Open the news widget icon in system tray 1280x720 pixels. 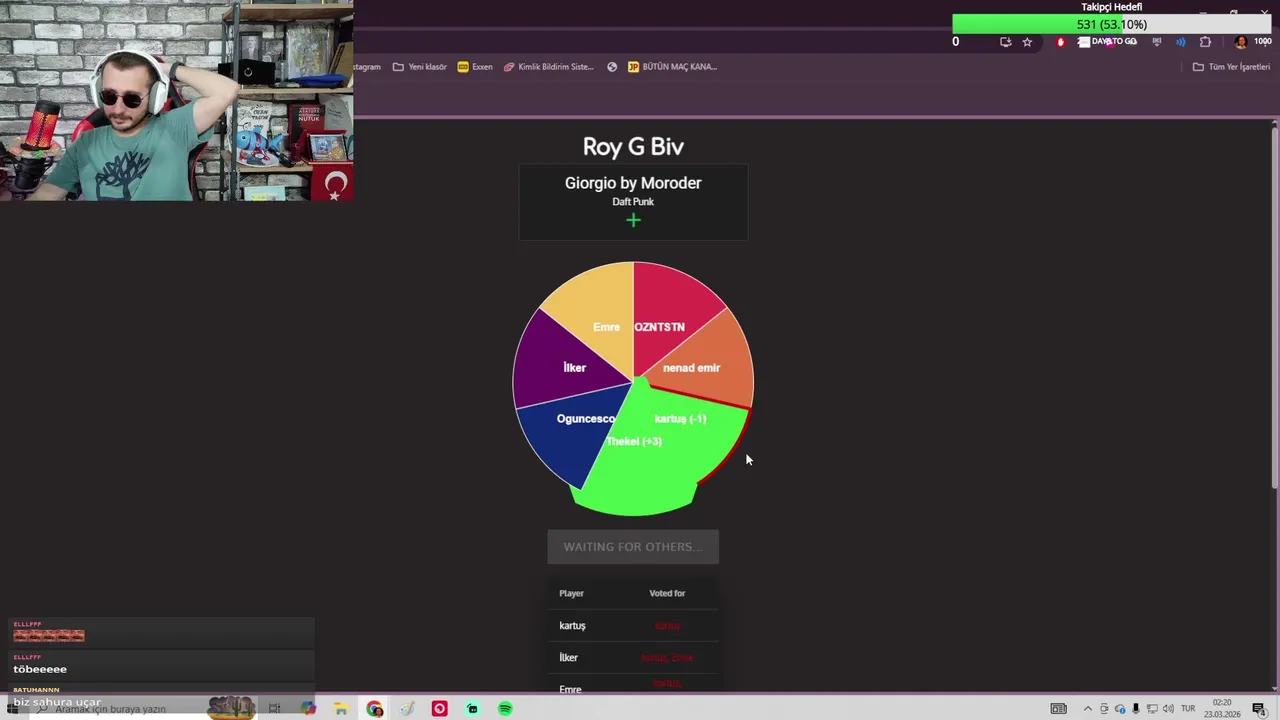(x=1058, y=709)
